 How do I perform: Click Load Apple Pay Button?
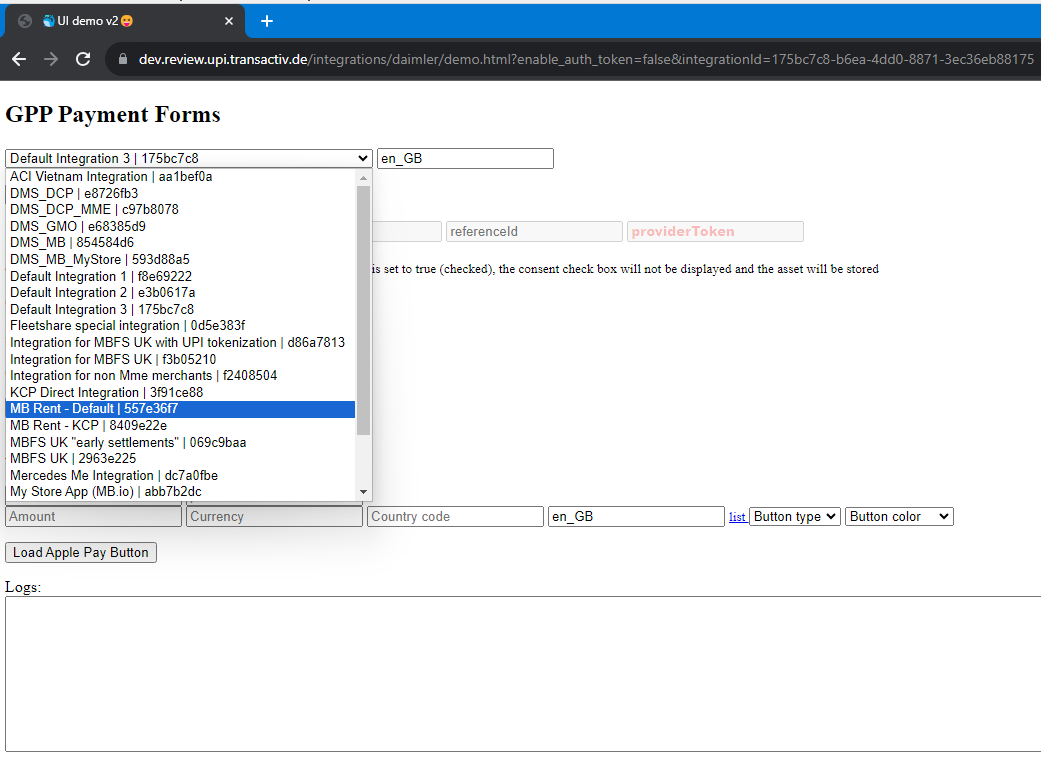coord(81,552)
